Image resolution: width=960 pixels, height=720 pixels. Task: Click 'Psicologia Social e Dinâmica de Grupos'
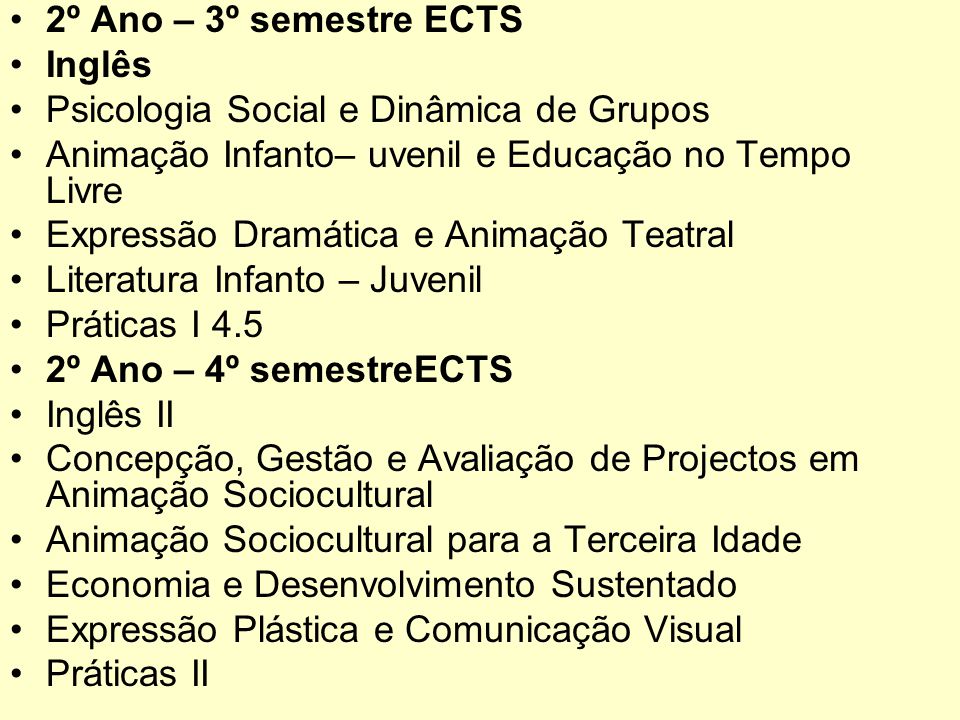click(x=378, y=111)
